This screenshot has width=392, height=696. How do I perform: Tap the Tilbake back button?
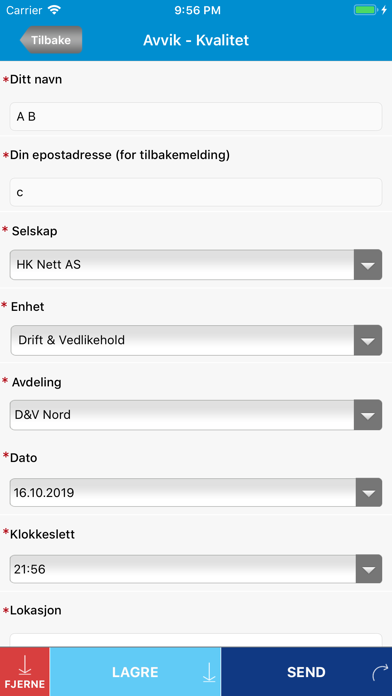51,40
